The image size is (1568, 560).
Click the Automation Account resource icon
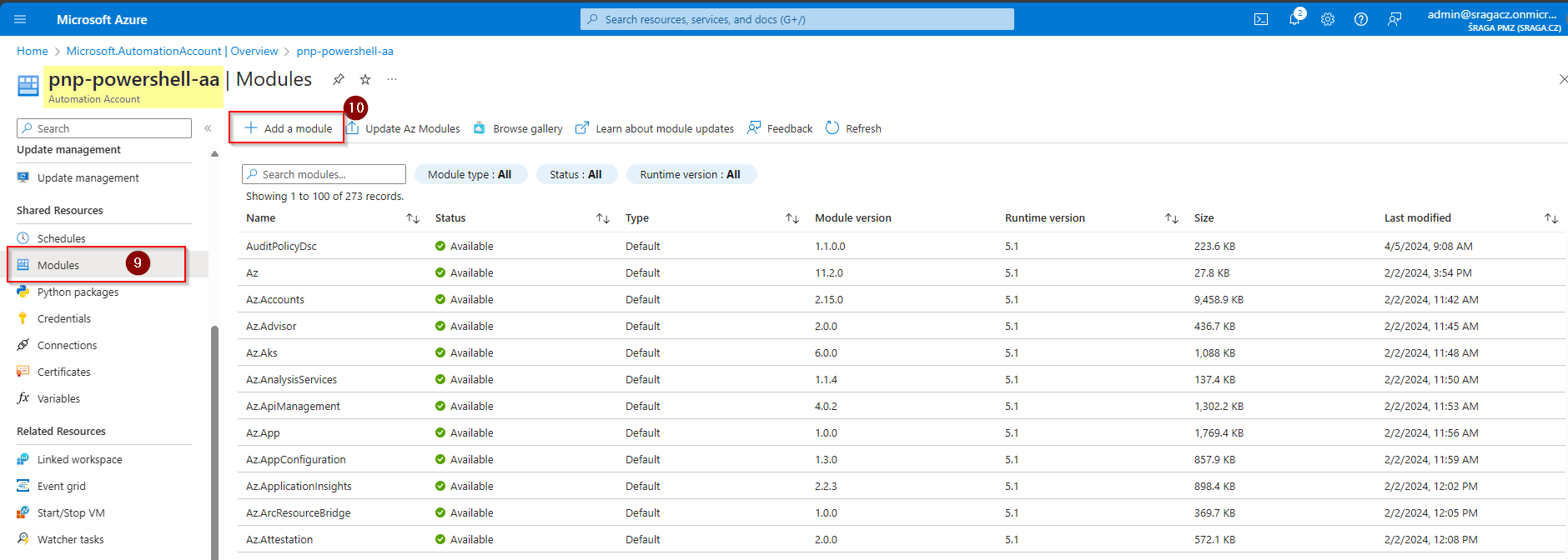(x=28, y=86)
